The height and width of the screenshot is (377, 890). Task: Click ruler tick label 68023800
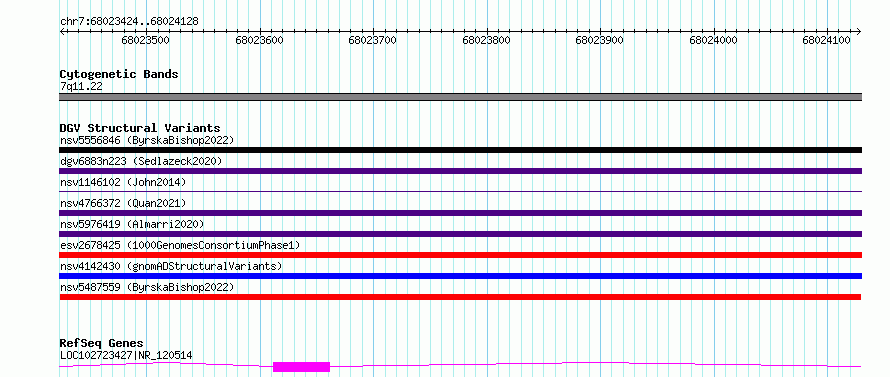(x=486, y=40)
